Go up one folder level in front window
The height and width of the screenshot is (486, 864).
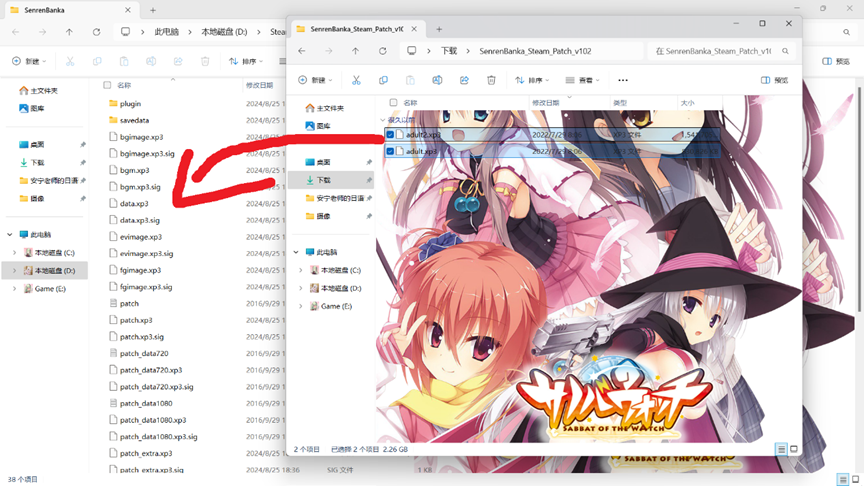pyautogui.click(x=356, y=50)
